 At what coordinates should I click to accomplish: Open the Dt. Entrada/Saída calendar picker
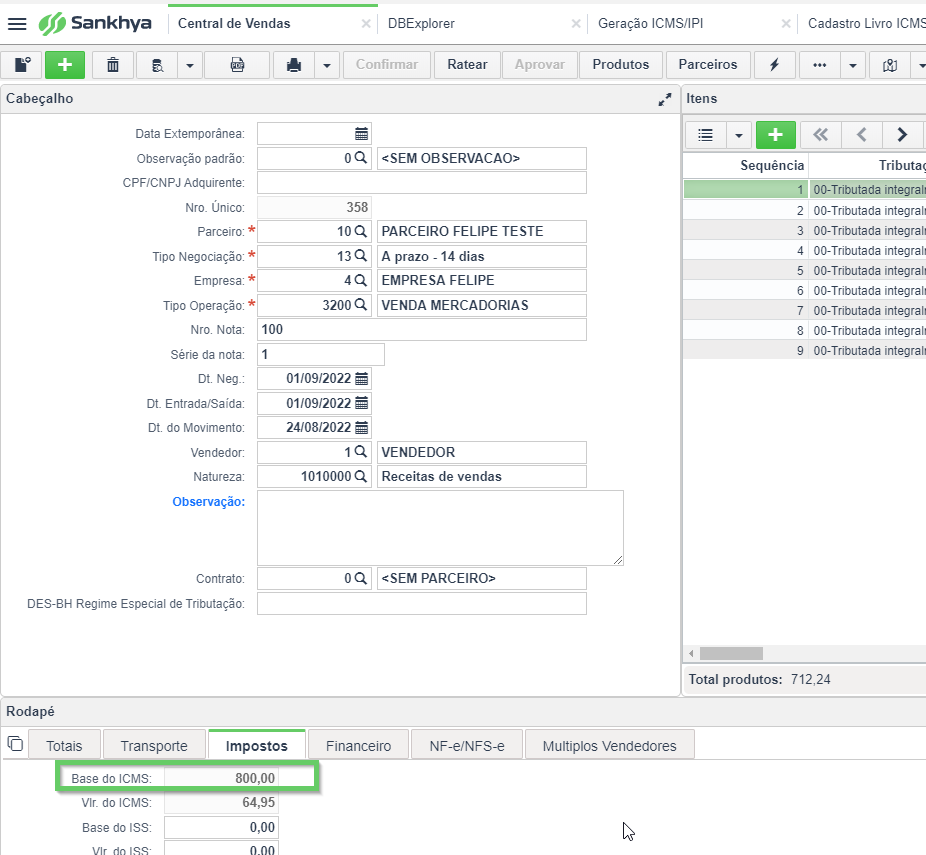361,403
